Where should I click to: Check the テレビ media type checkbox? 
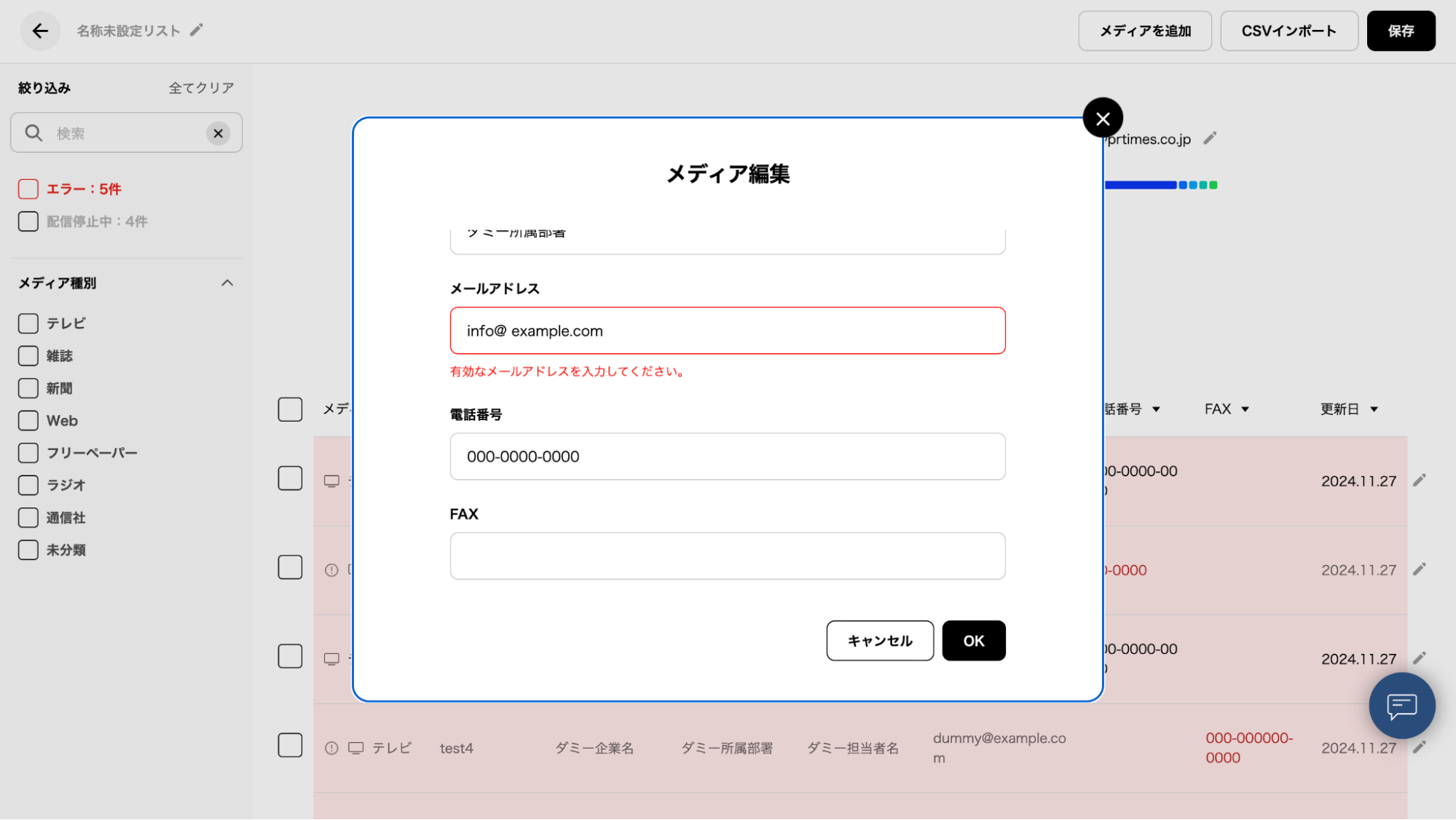click(x=28, y=323)
